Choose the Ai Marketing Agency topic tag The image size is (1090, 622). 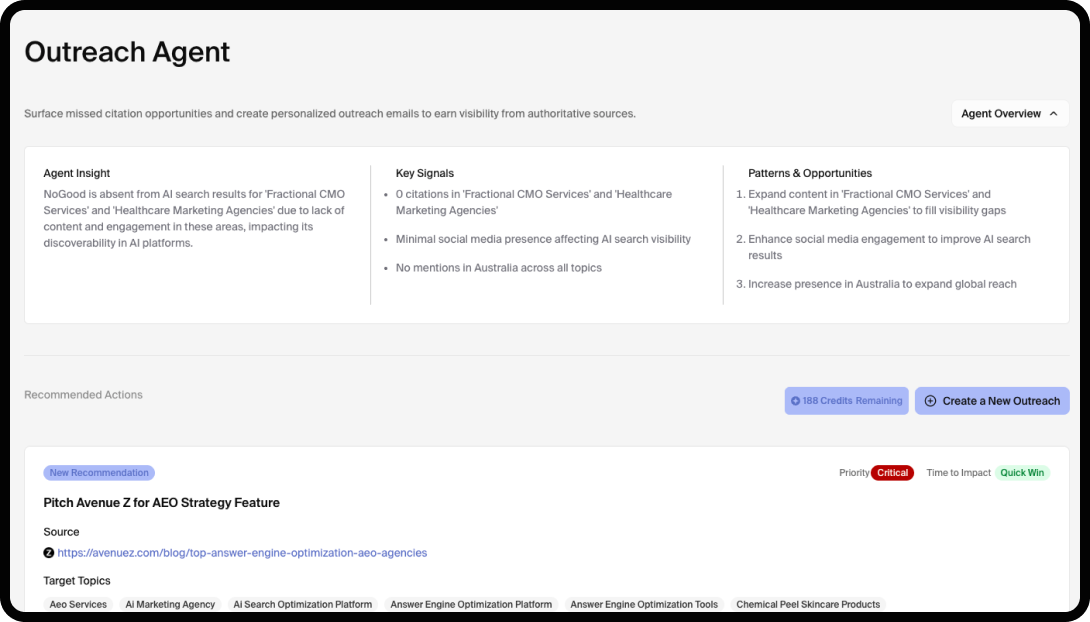coord(170,604)
